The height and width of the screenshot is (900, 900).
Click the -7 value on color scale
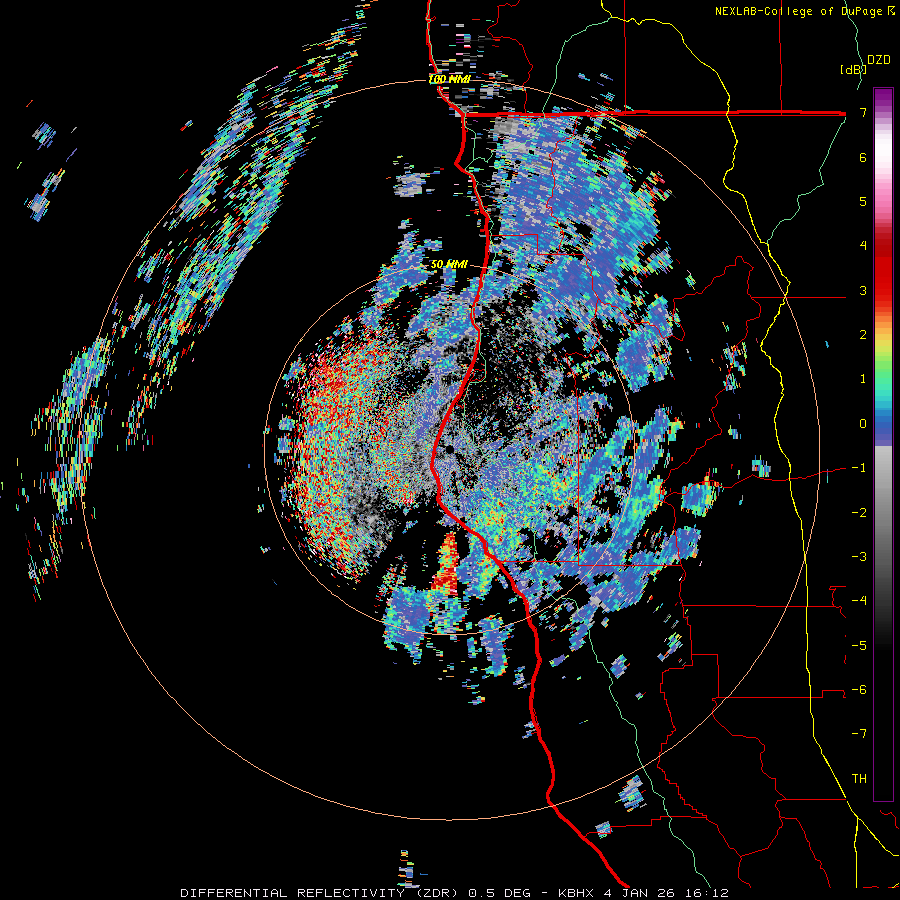859,734
